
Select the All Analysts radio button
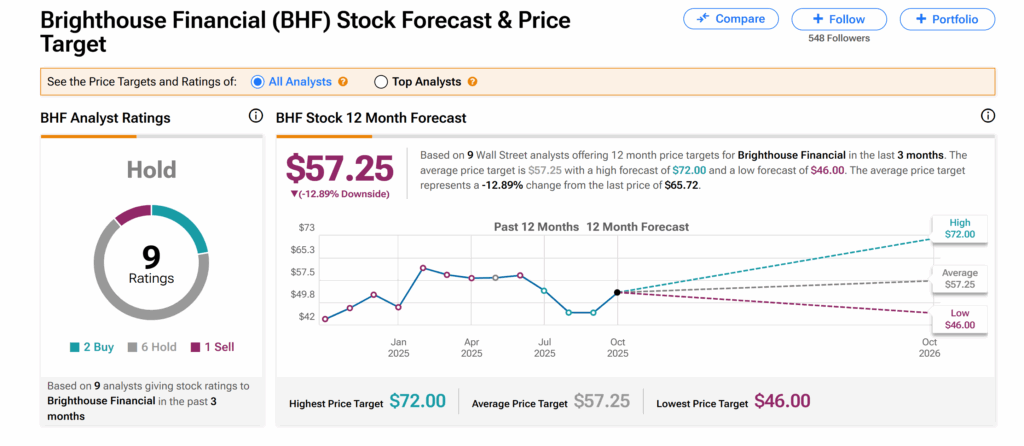tap(257, 82)
